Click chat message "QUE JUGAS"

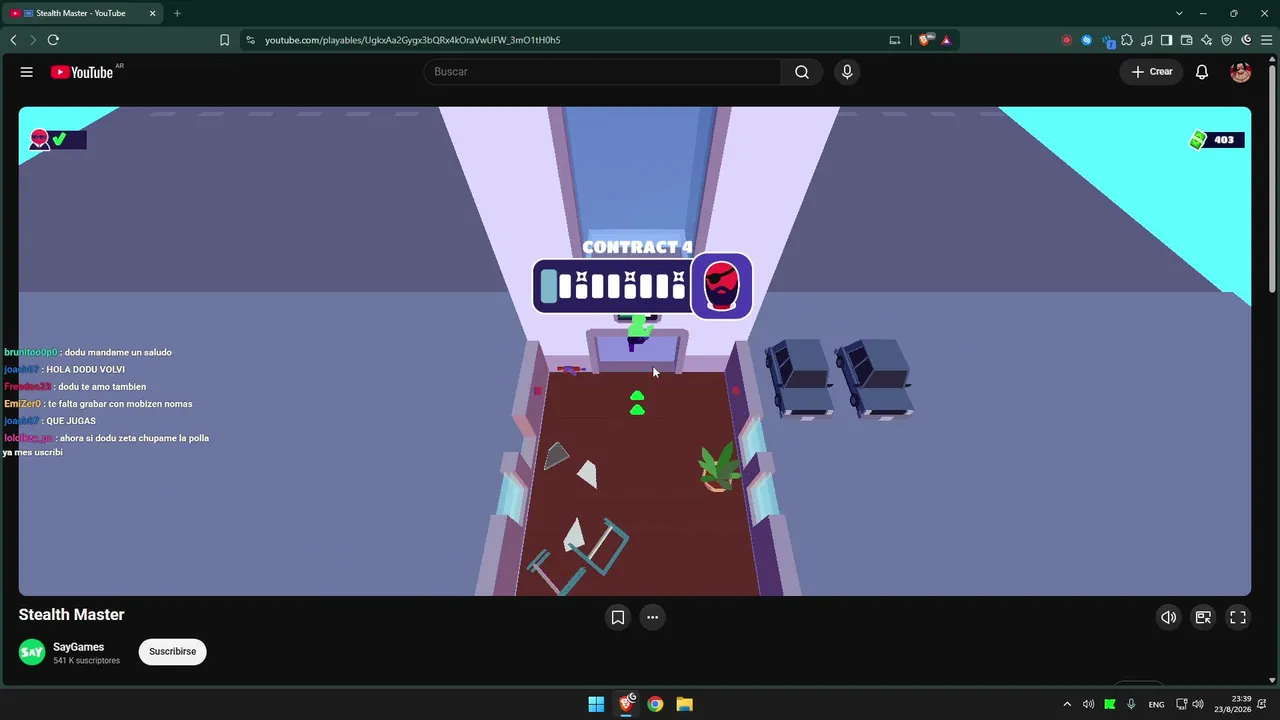[70, 421]
